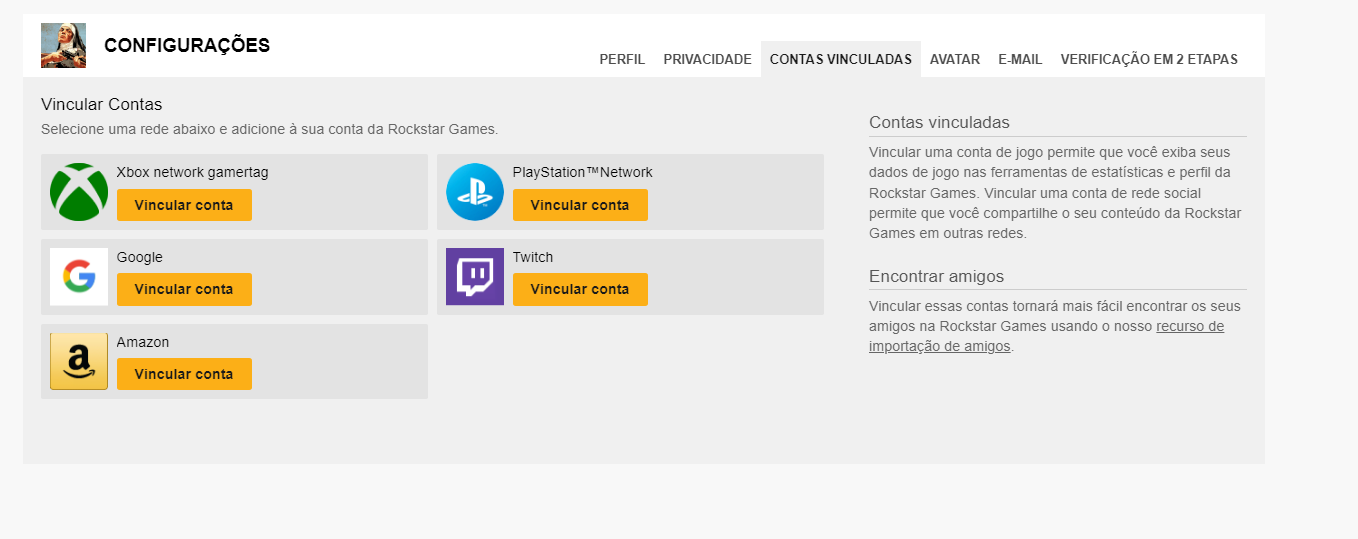Open the E-mail tab
Image resolution: width=1358 pixels, height=539 pixels.
pos(1020,59)
